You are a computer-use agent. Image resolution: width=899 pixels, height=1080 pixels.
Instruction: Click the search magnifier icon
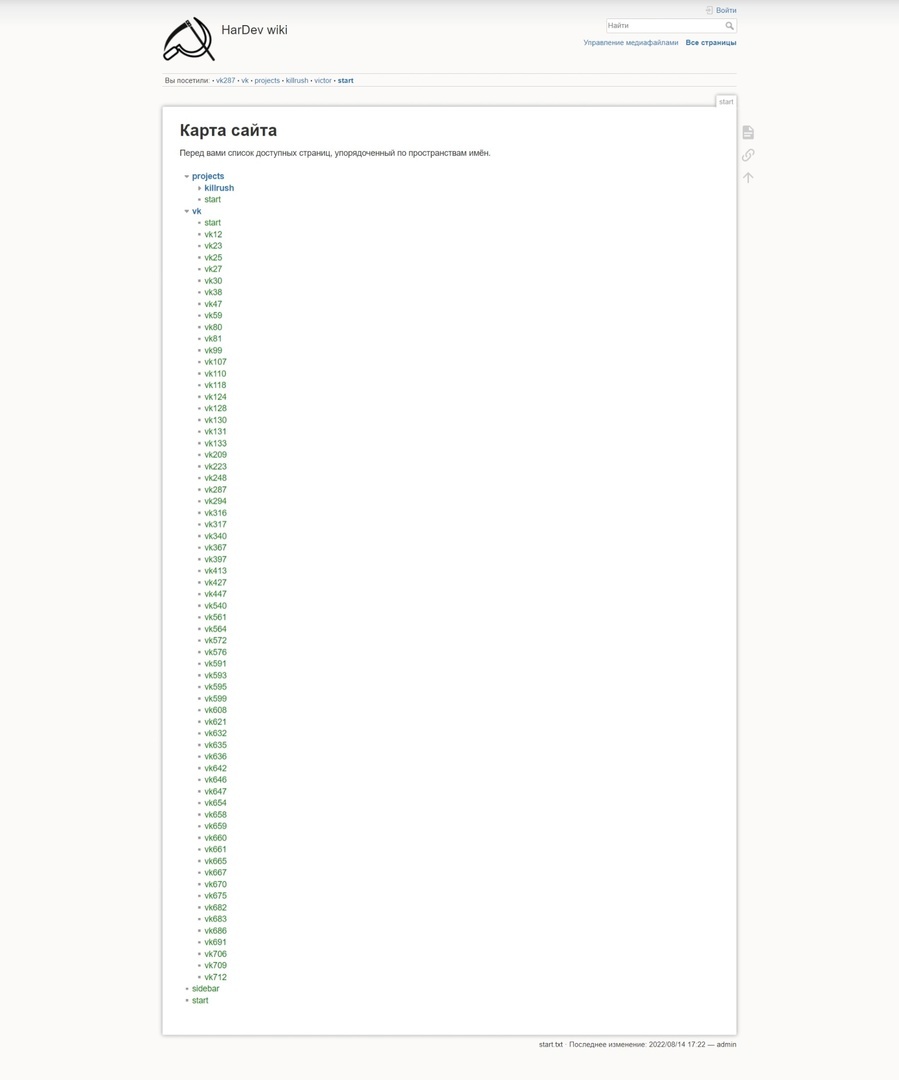coord(730,25)
